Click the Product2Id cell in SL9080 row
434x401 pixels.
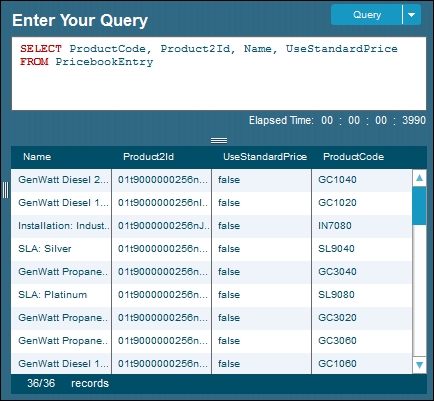tap(162, 295)
